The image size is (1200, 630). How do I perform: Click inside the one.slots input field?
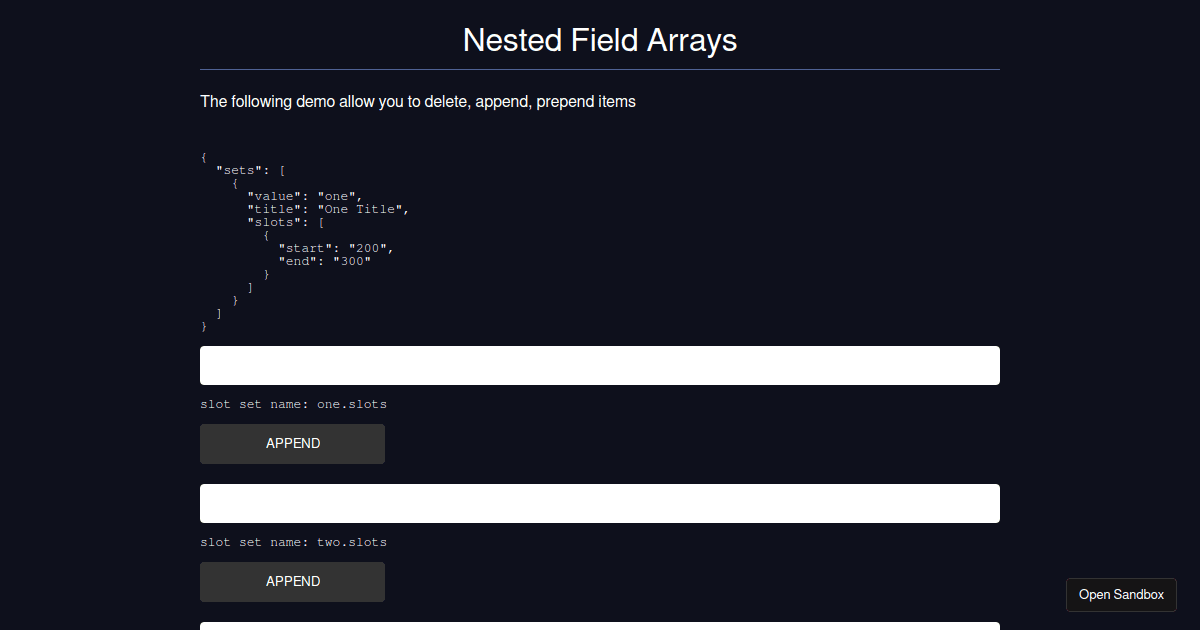[599, 365]
